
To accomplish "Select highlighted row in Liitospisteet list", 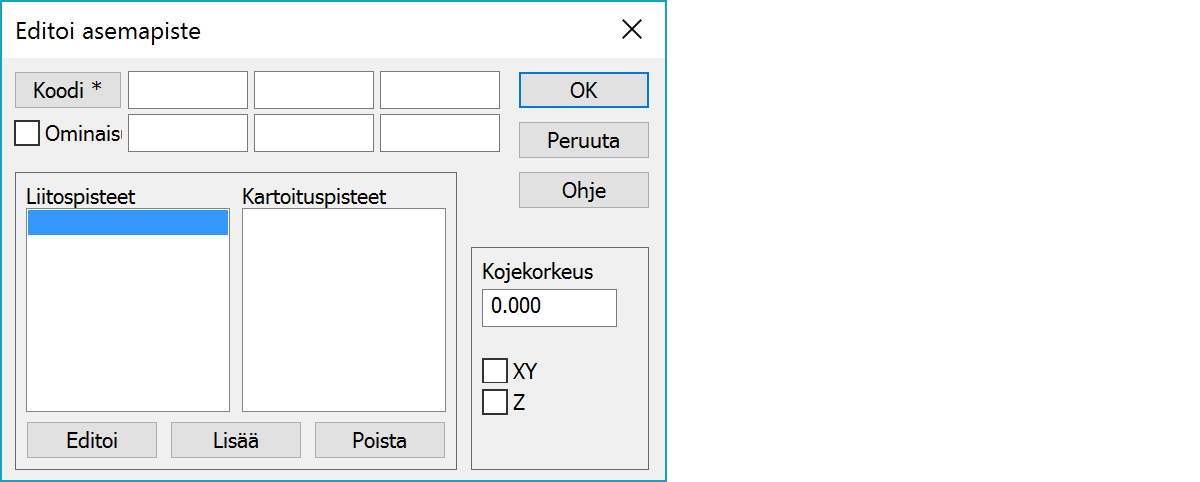I will pos(128,222).
